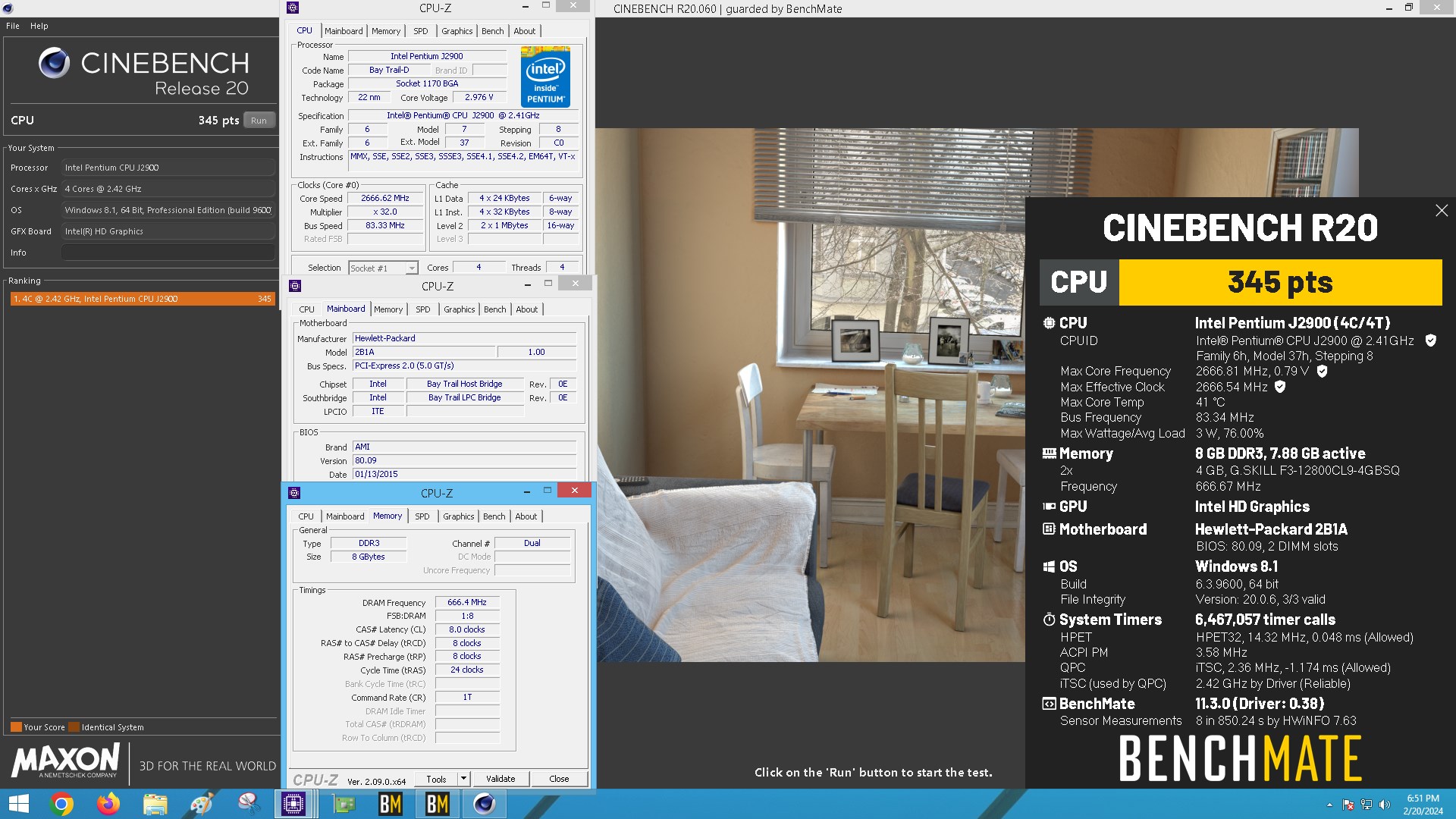
Task: Open the BenchMate taskbar icon beside Cinebench
Action: coord(437,804)
